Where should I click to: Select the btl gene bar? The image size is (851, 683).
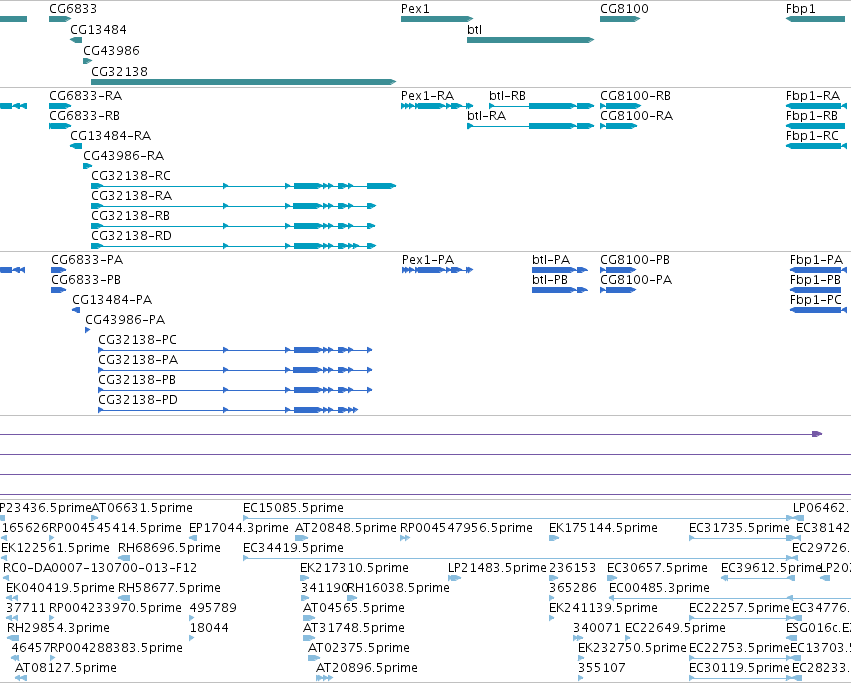[530, 40]
